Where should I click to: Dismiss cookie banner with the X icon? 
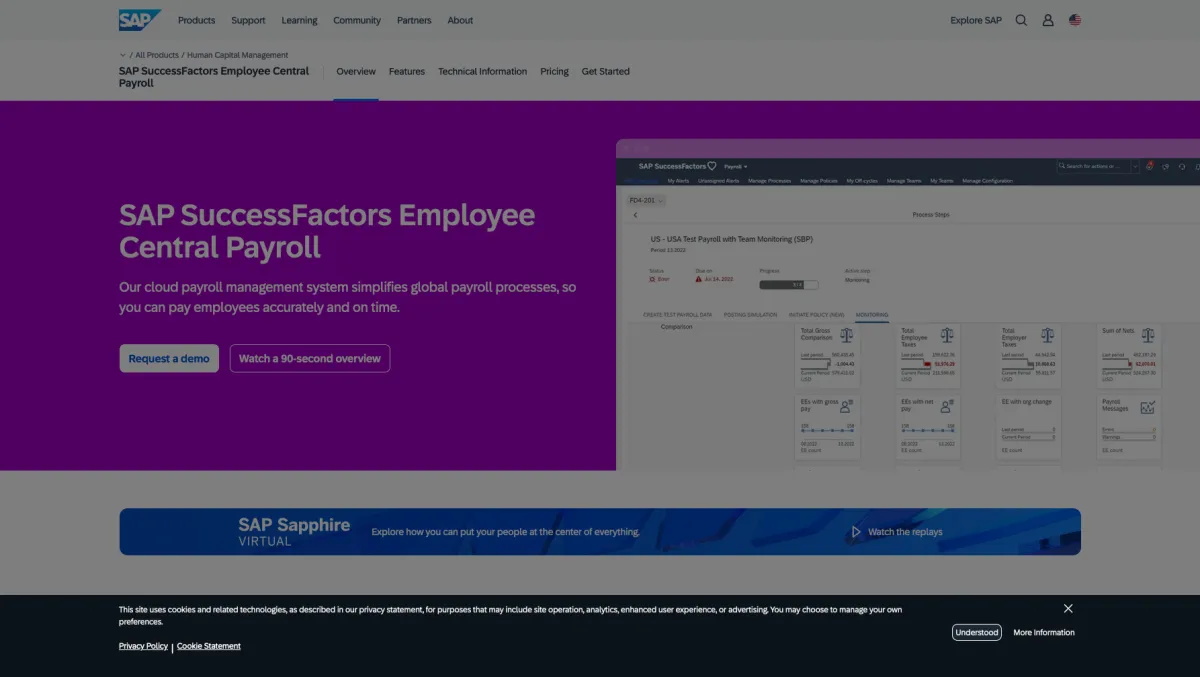click(x=1068, y=608)
